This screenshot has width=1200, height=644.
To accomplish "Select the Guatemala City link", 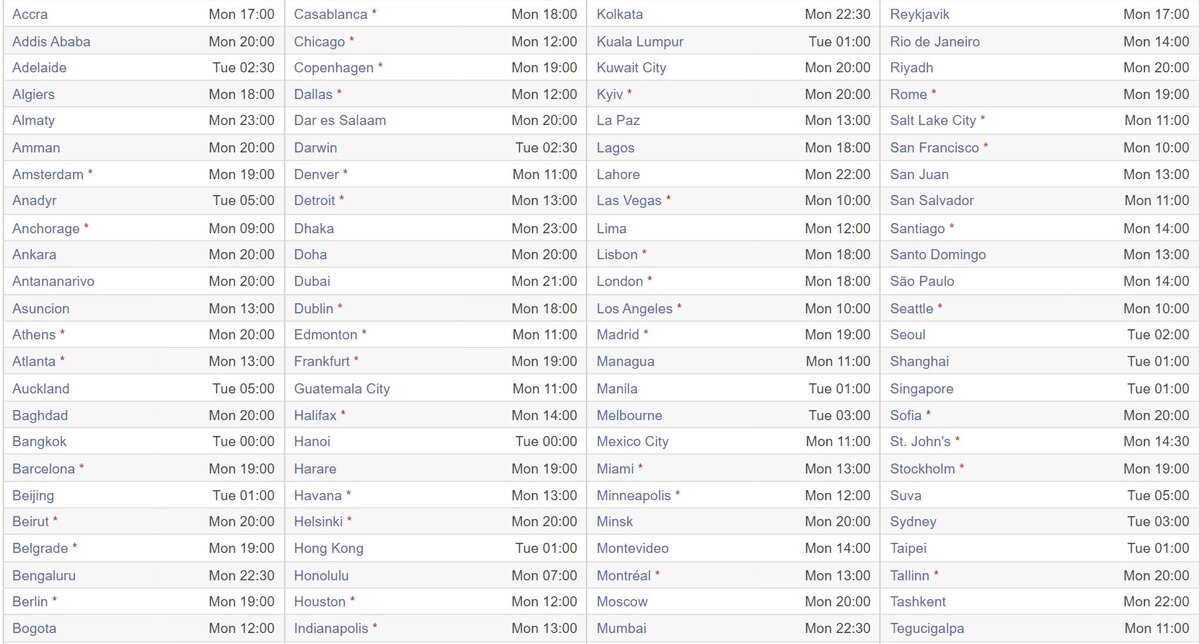I will point(342,388).
